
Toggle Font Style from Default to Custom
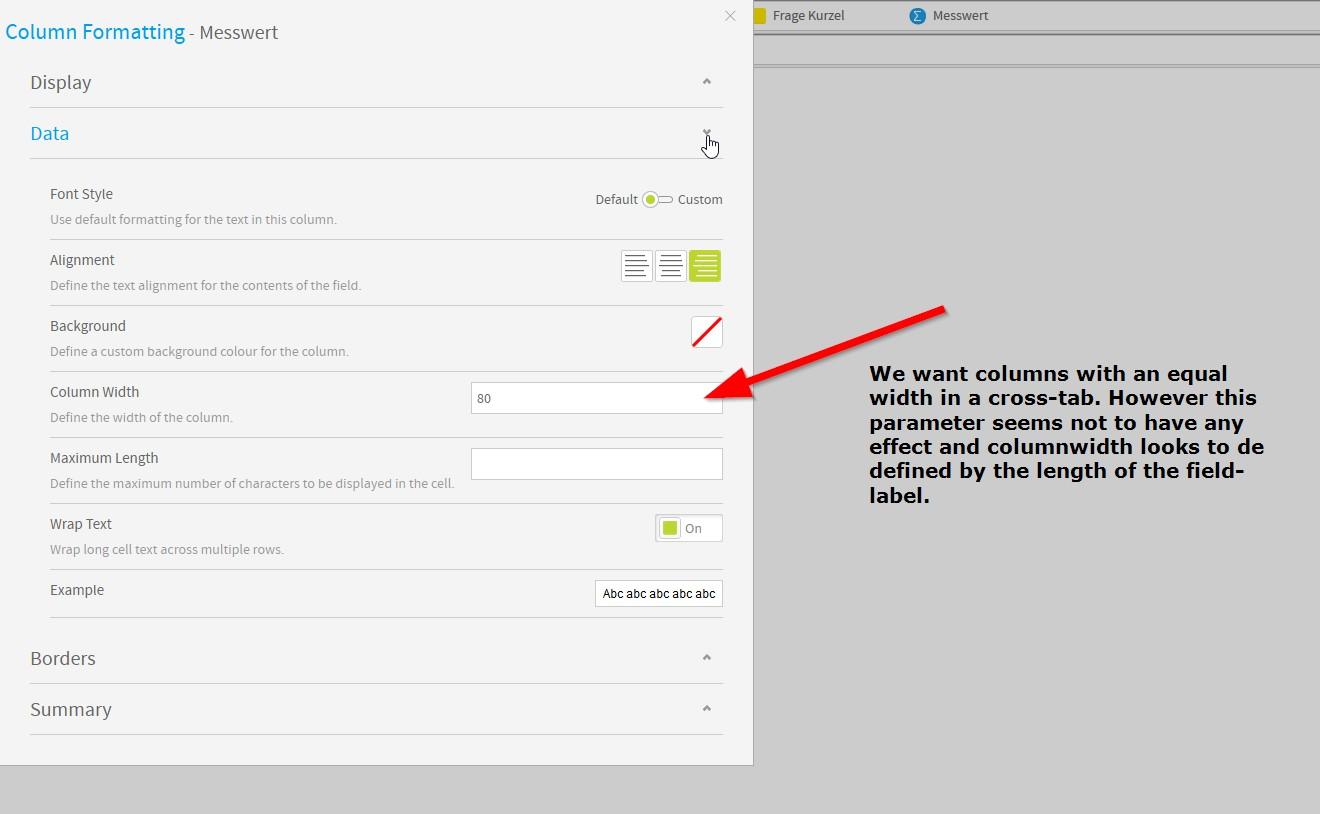point(658,200)
